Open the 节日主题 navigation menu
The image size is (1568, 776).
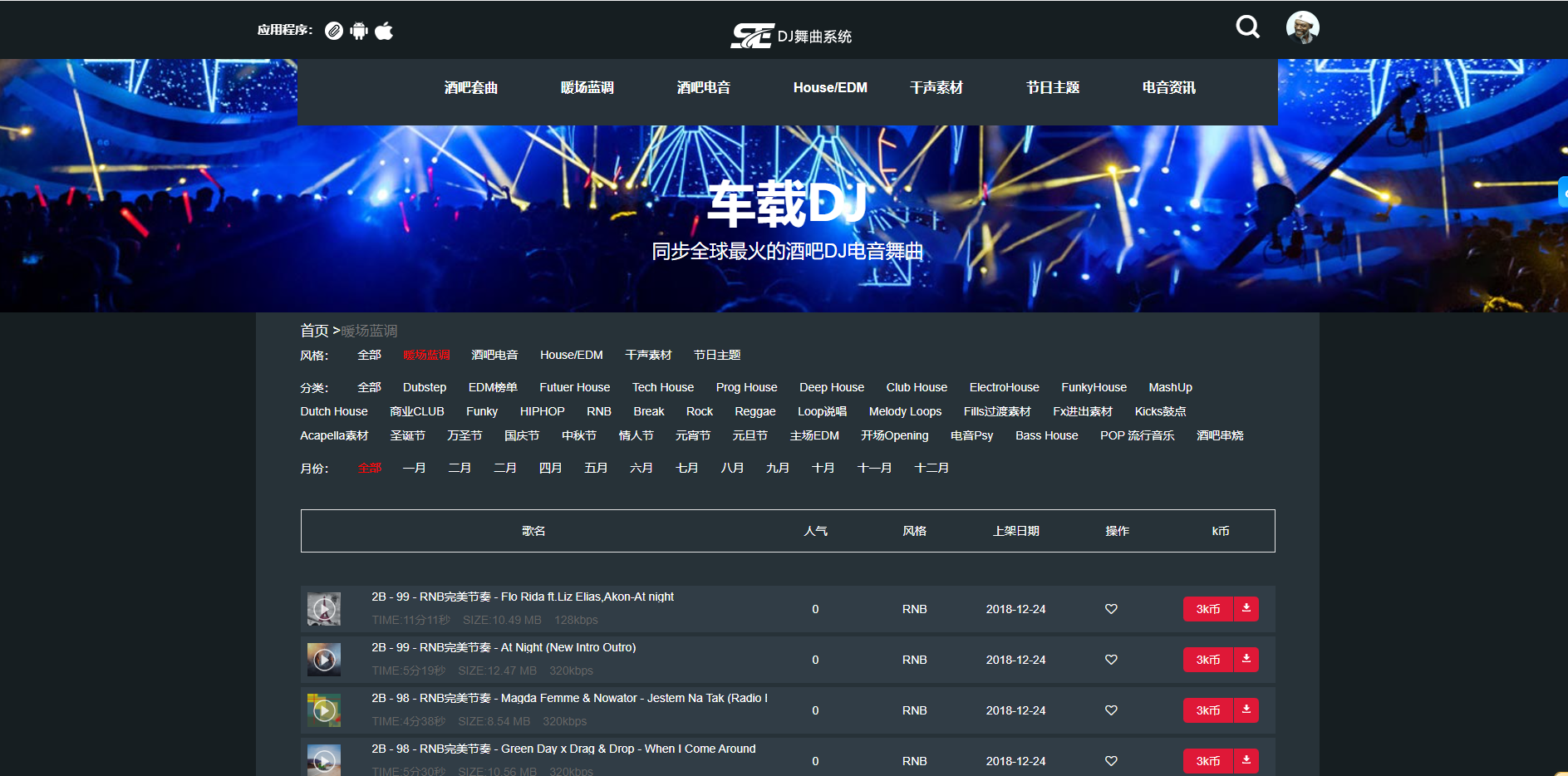pyautogui.click(x=1052, y=87)
